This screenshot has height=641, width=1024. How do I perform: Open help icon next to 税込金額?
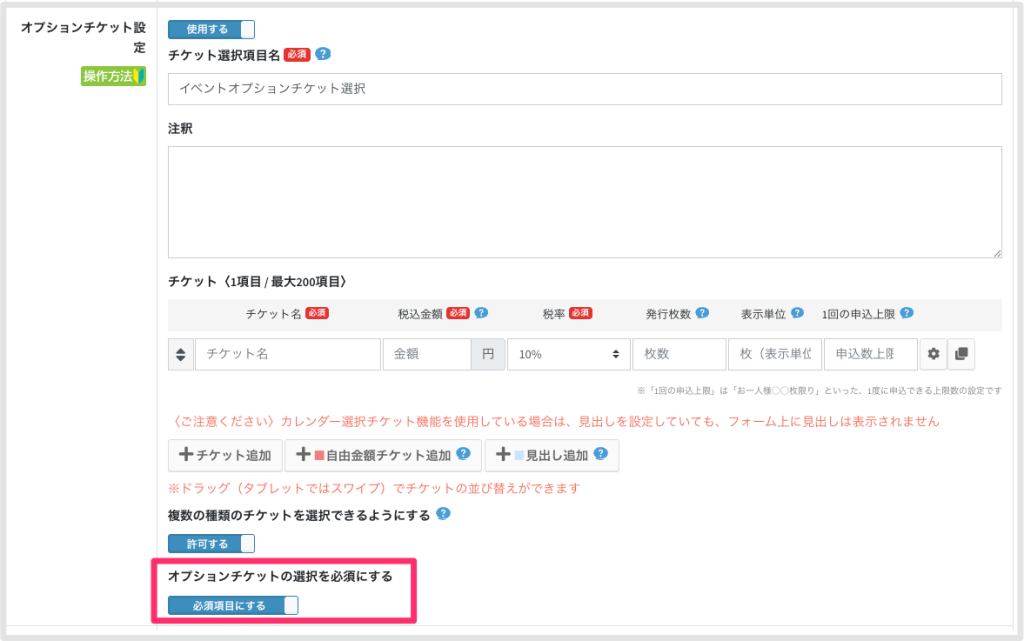click(481, 313)
